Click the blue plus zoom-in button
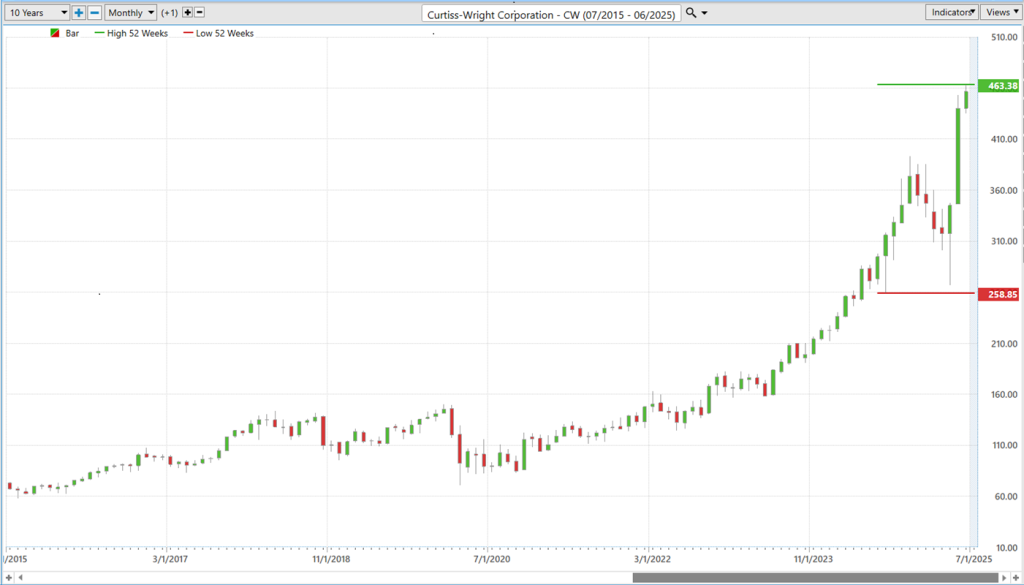 pos(79,12)
